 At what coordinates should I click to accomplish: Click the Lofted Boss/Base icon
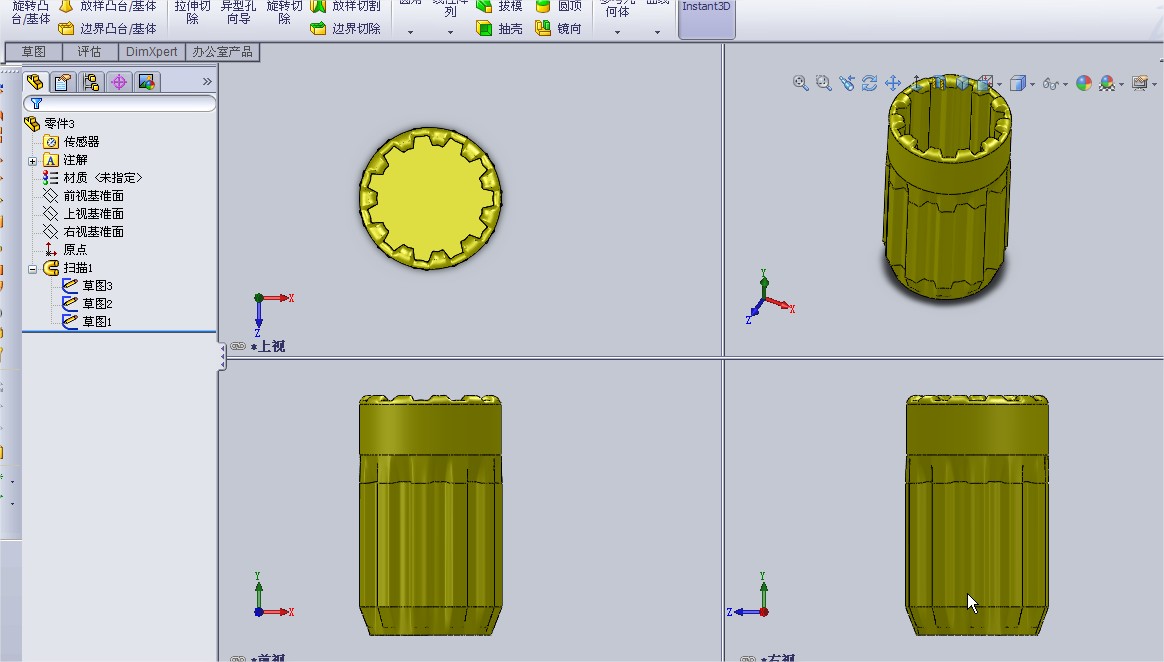tap(66, 6)
